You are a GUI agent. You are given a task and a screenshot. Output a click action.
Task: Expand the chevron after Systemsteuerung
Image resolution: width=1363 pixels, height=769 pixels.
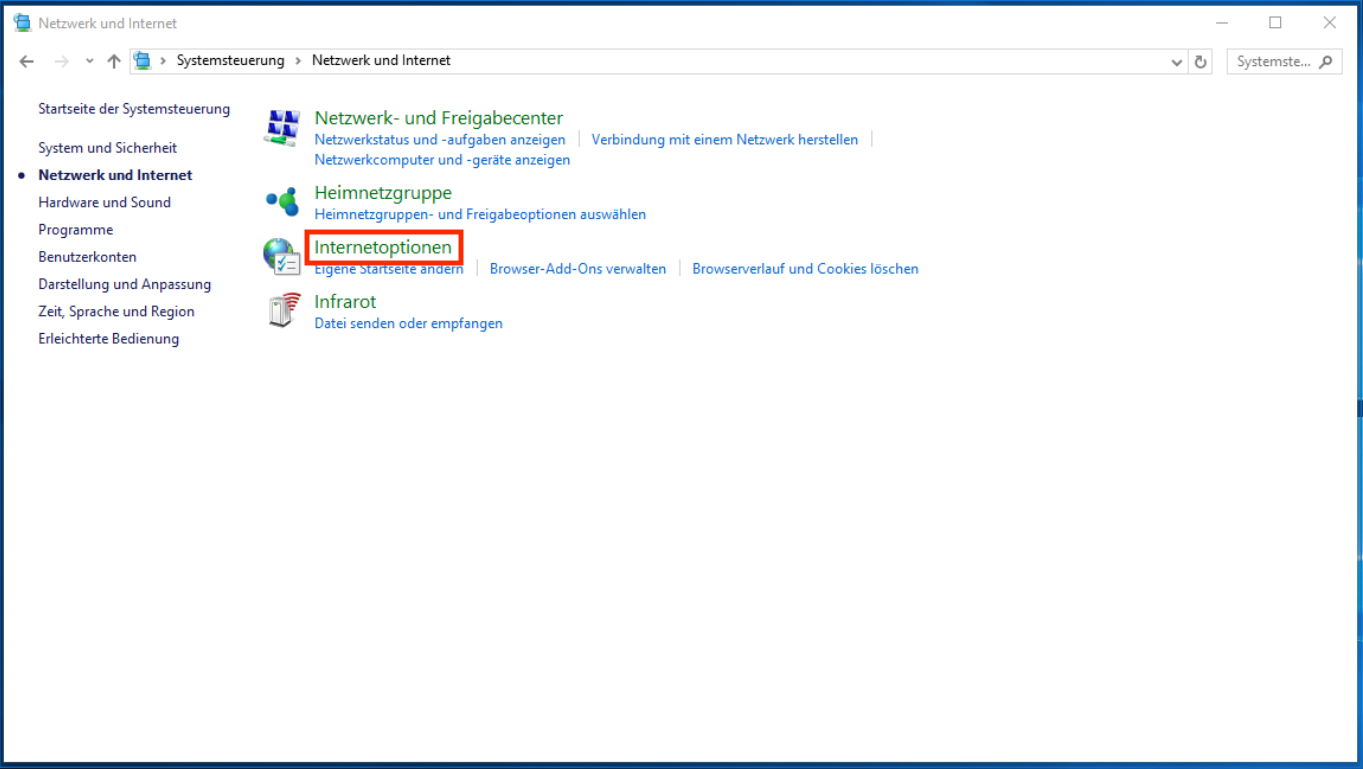pyautogui.click(x=298, y=61)
